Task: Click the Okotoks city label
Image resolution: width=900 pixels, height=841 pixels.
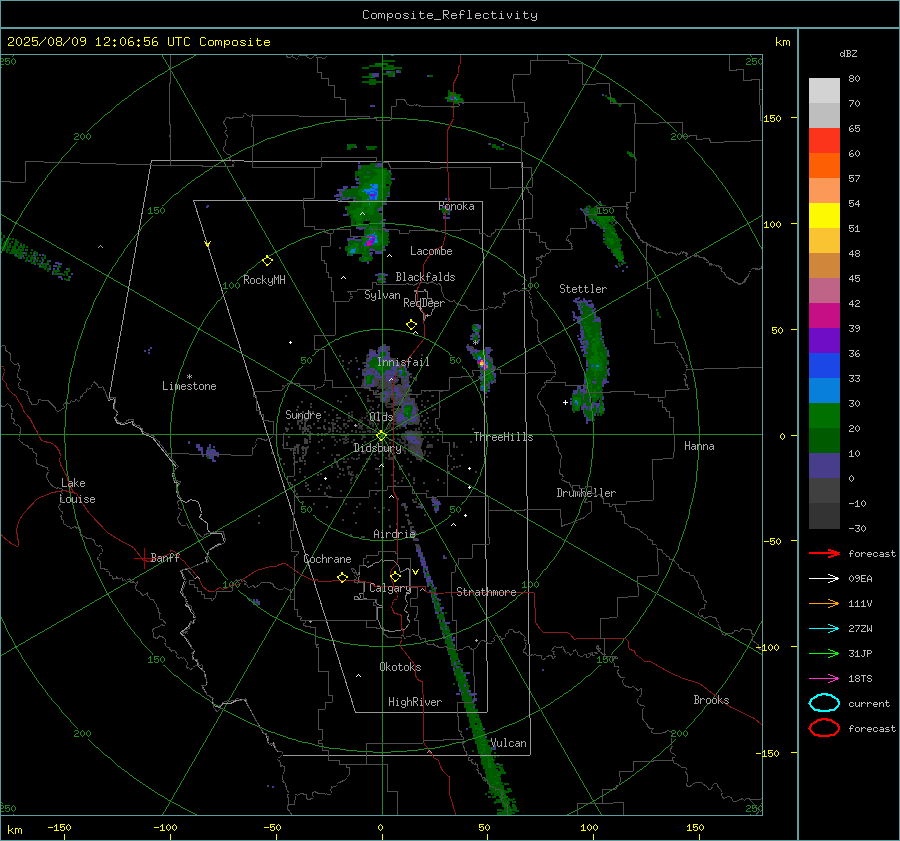Action: (x=400, y=667)
